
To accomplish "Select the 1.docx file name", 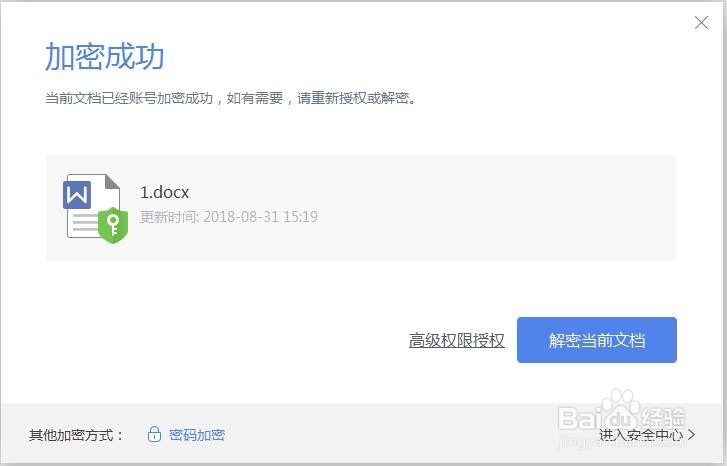I will click(x=165, y=192).
